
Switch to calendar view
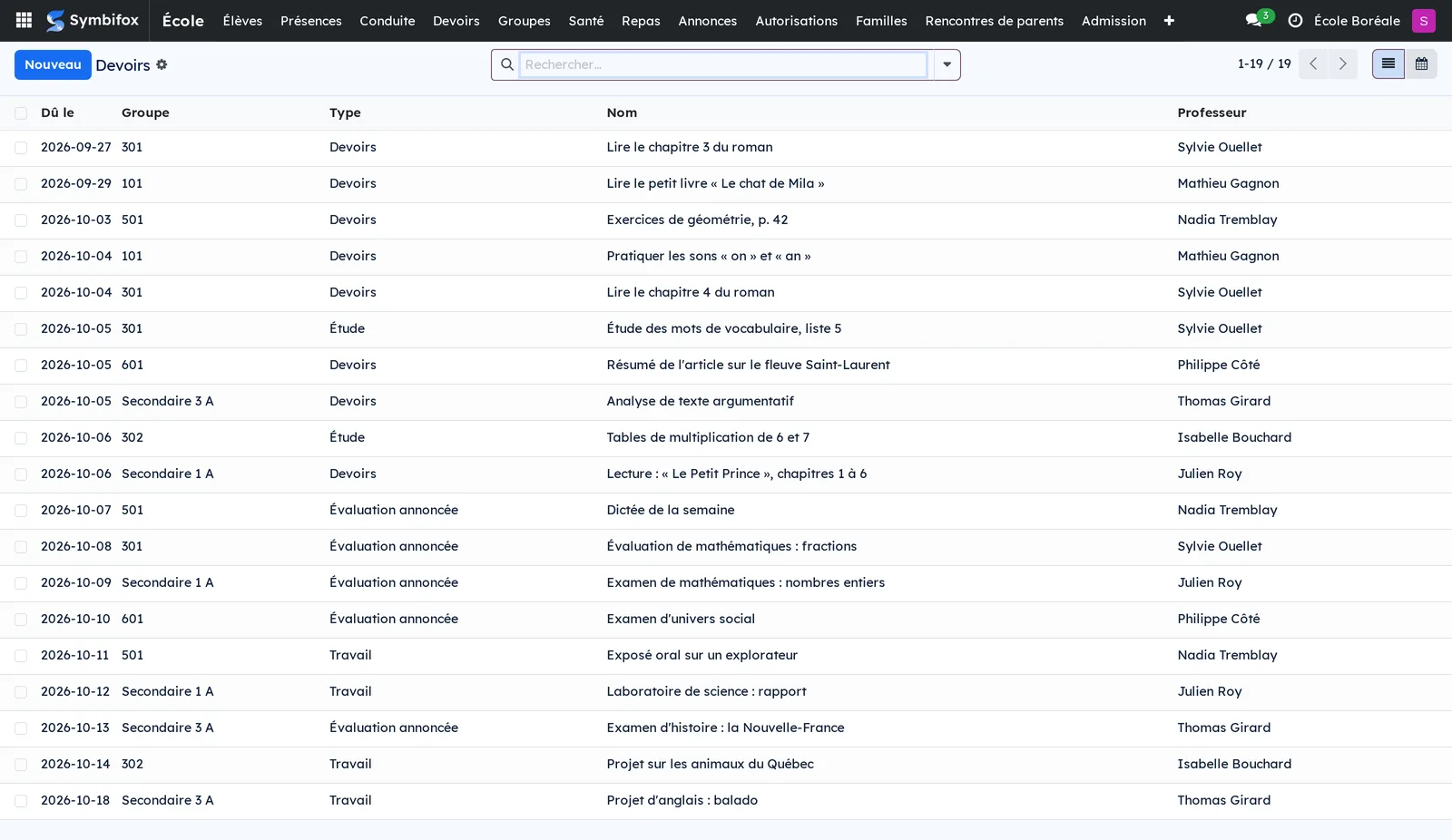(x=1421, y=64)
